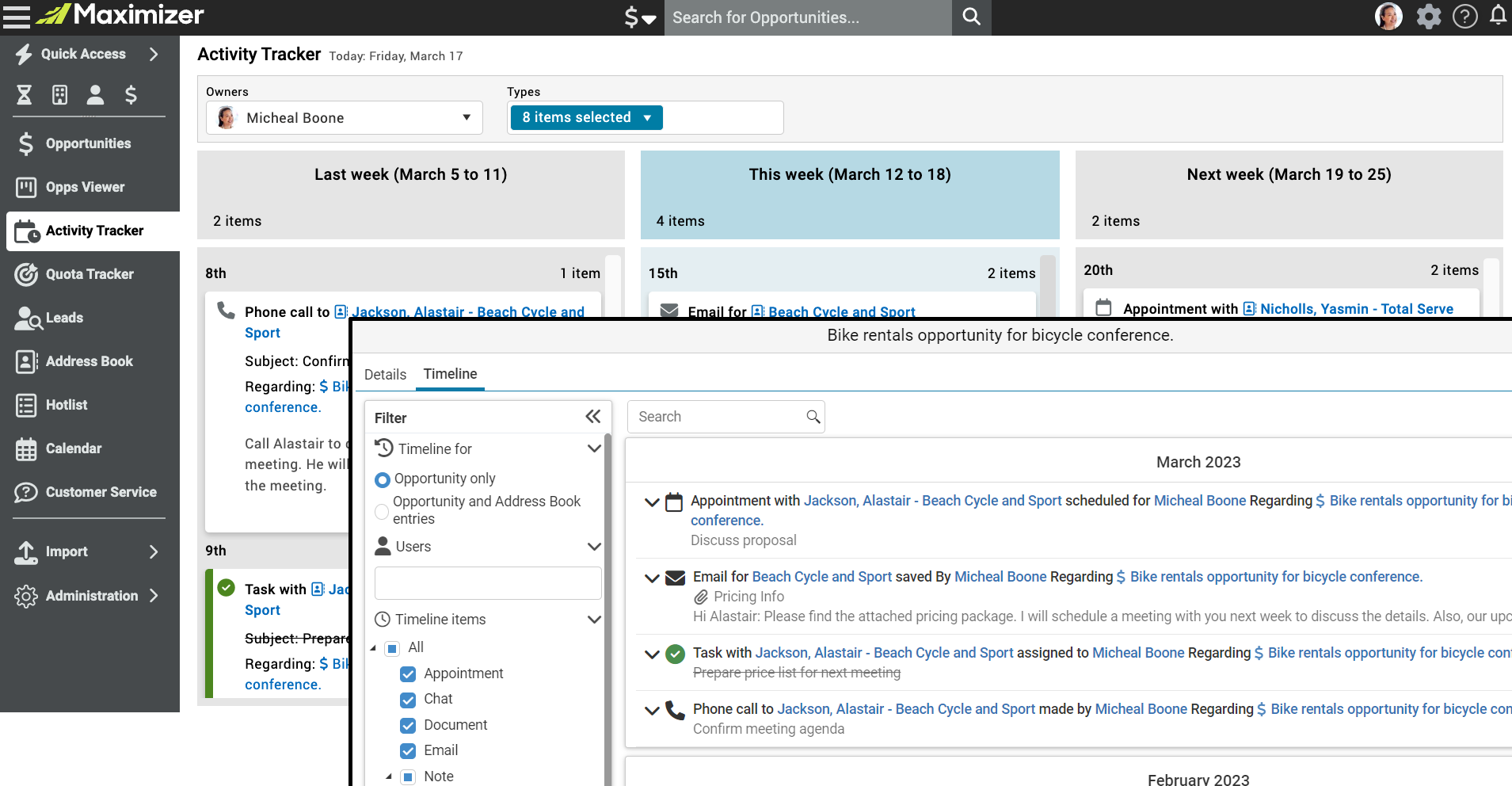Click the green completed-task icon on the 9th card
The width and height of the screenshot is (1512, 786).
pos(227,588)
